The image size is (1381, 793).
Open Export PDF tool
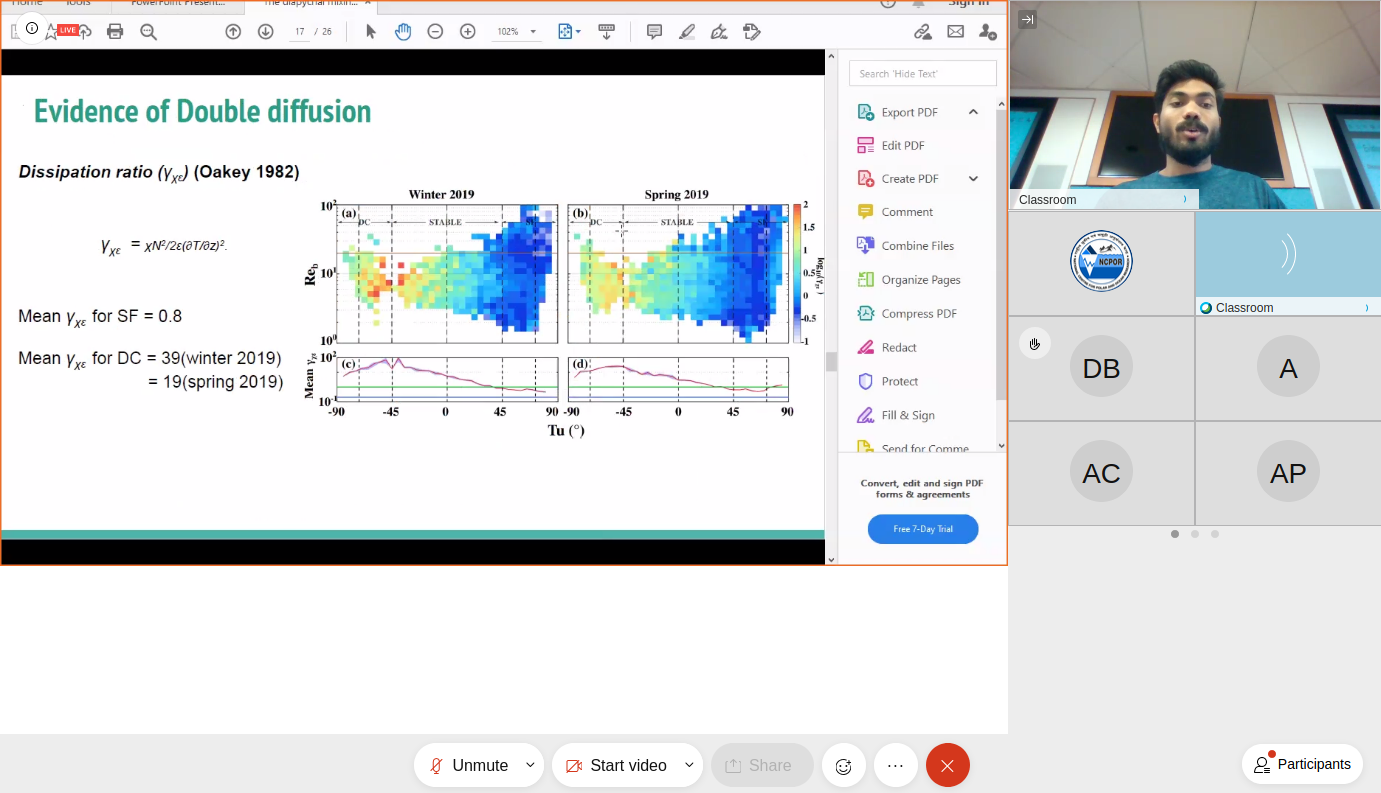coord(909,112)
